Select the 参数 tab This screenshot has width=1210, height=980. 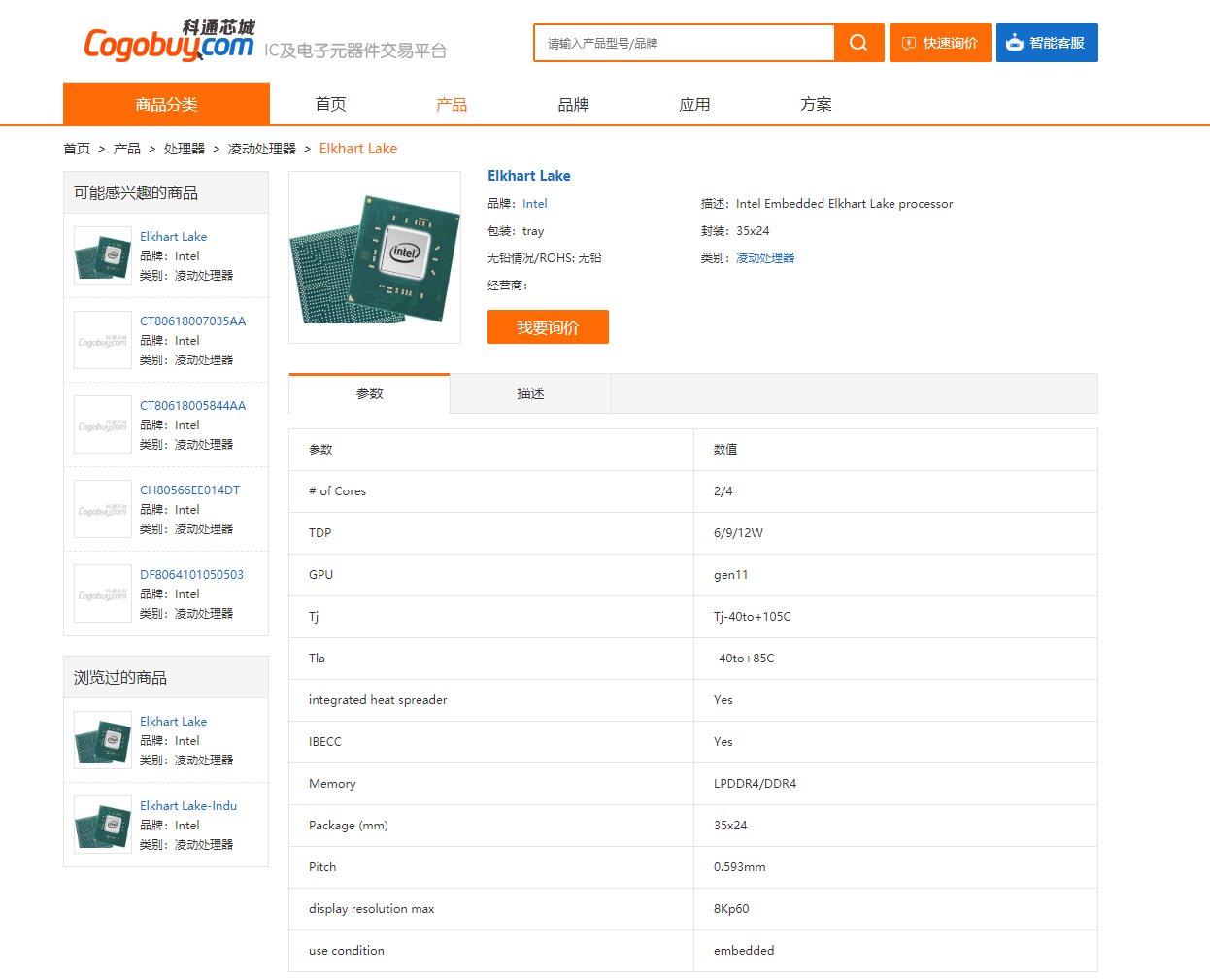click(369, 393)
